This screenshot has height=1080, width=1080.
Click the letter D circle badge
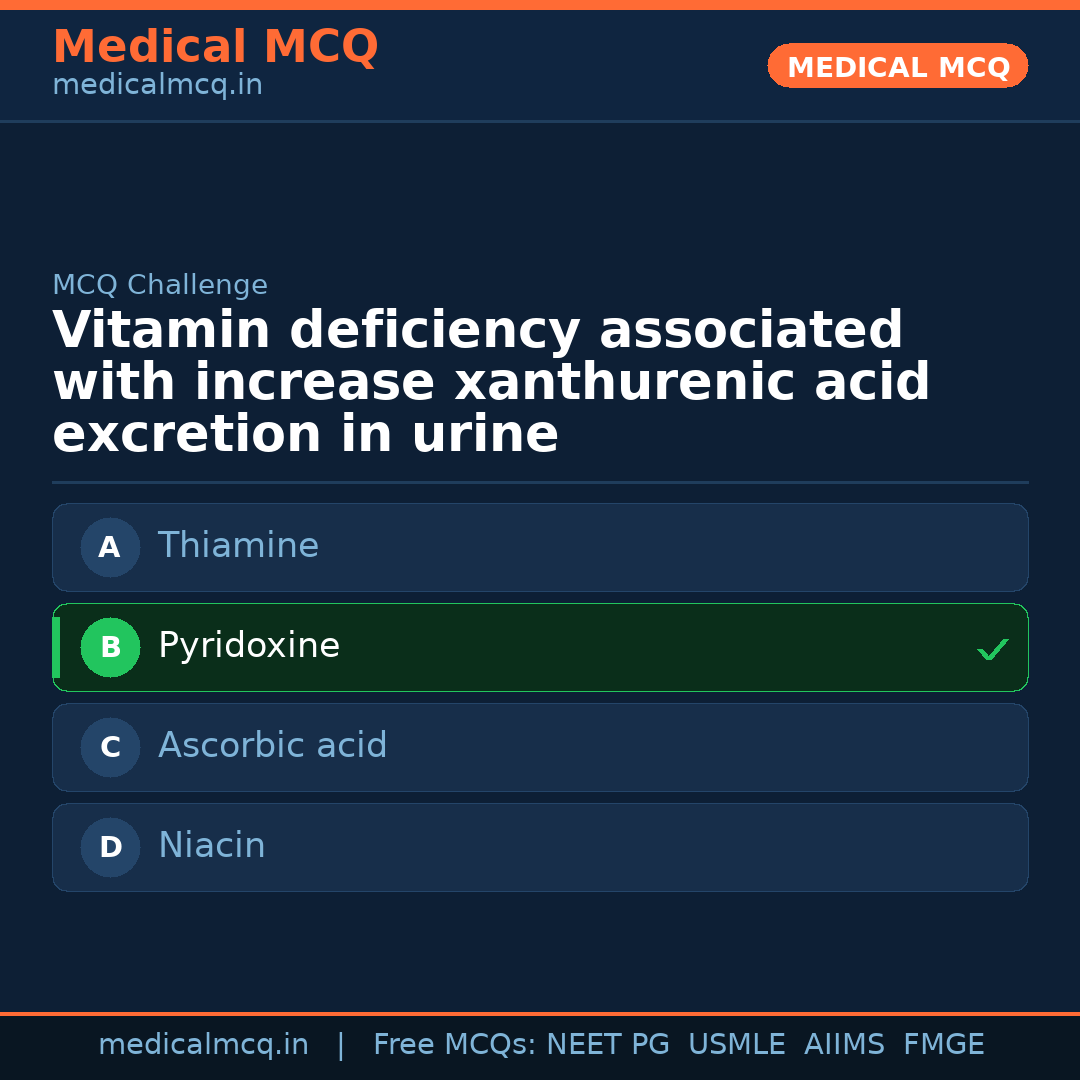110,847
